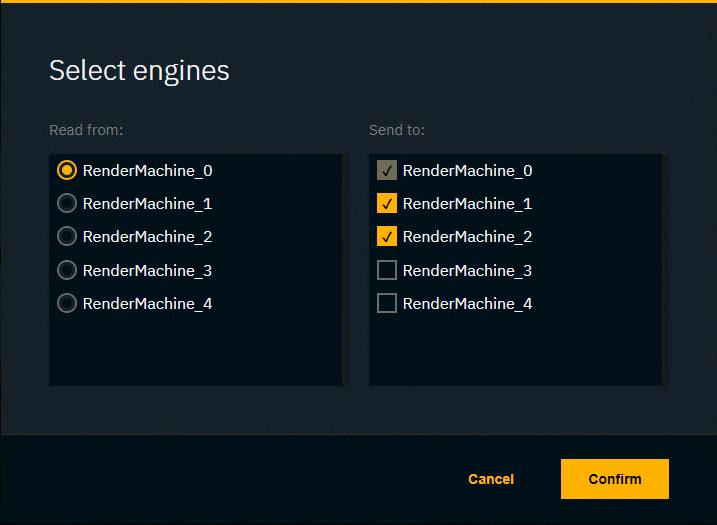
Task: Click the RenderMachine_1 text in Read from list
Action: click(x=147, y=204)
